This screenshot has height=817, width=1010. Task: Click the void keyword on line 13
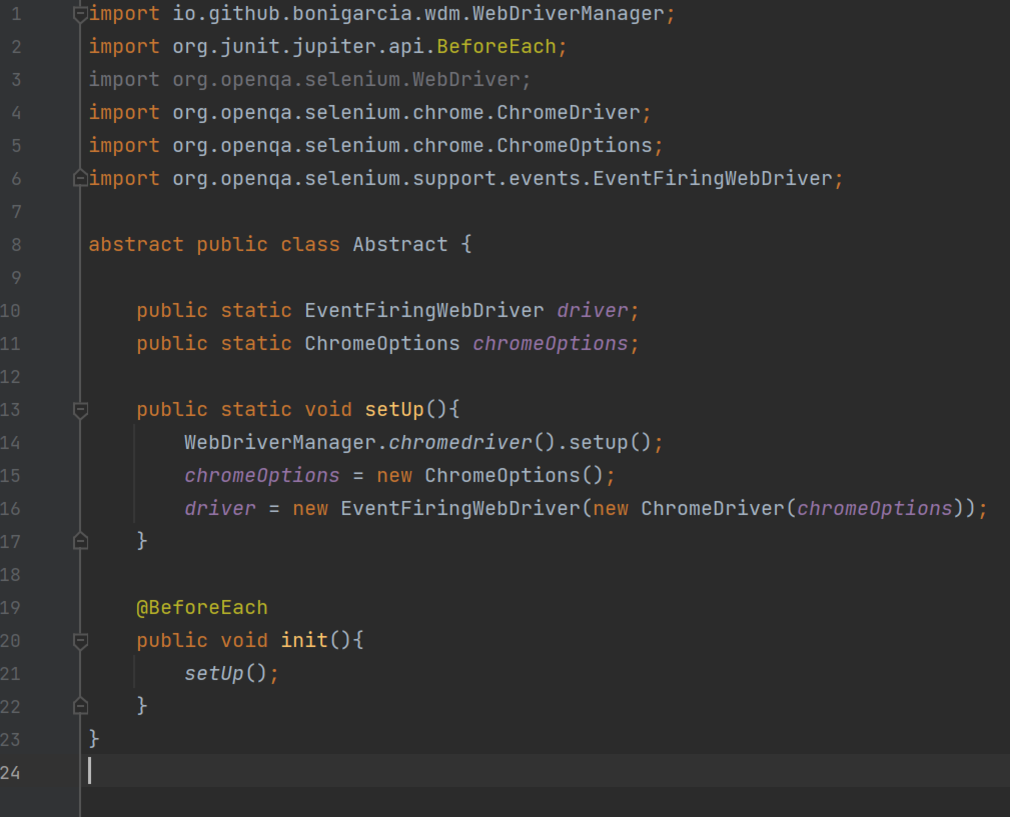[328, 409]
